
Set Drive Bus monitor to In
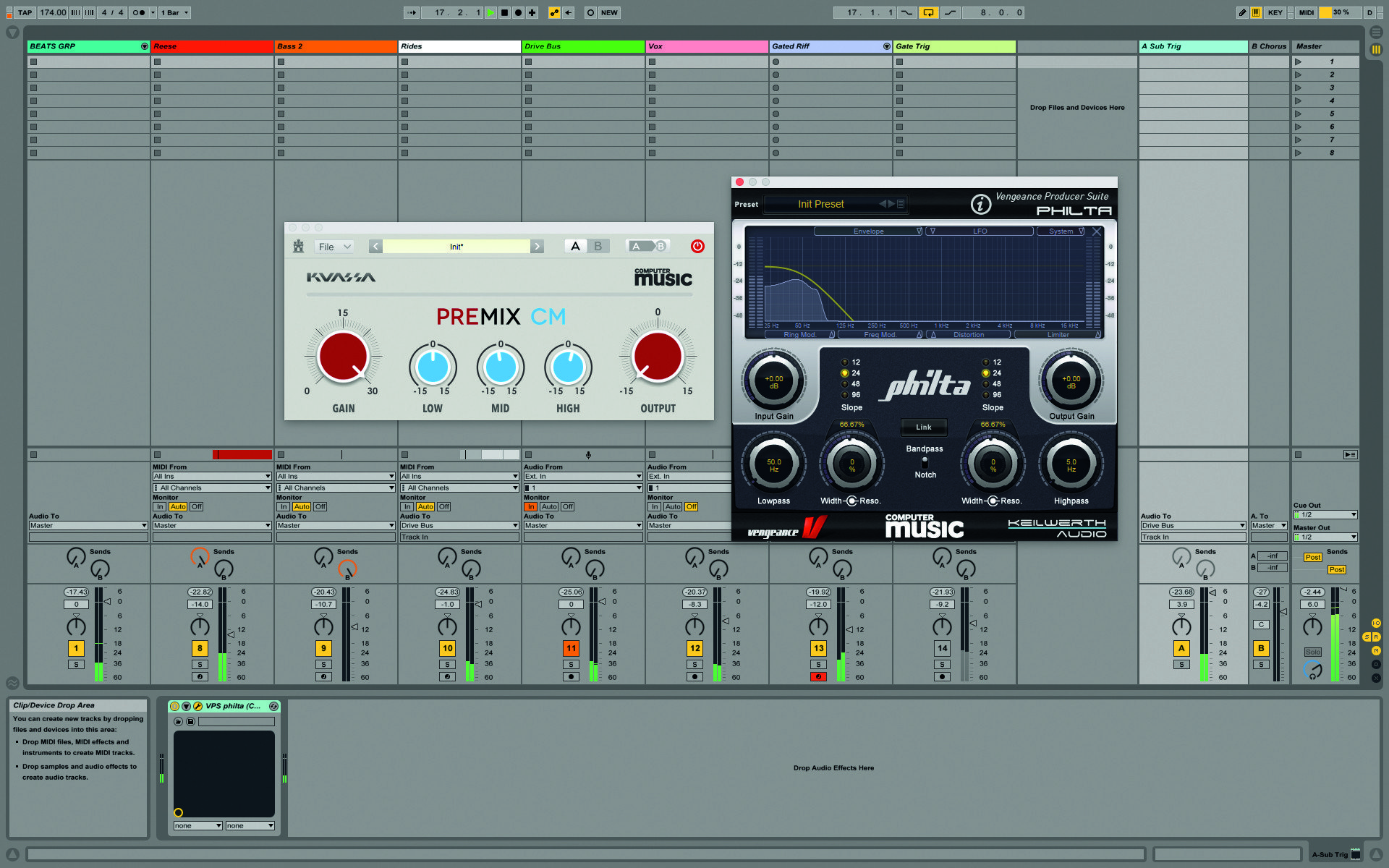[530, 506]
